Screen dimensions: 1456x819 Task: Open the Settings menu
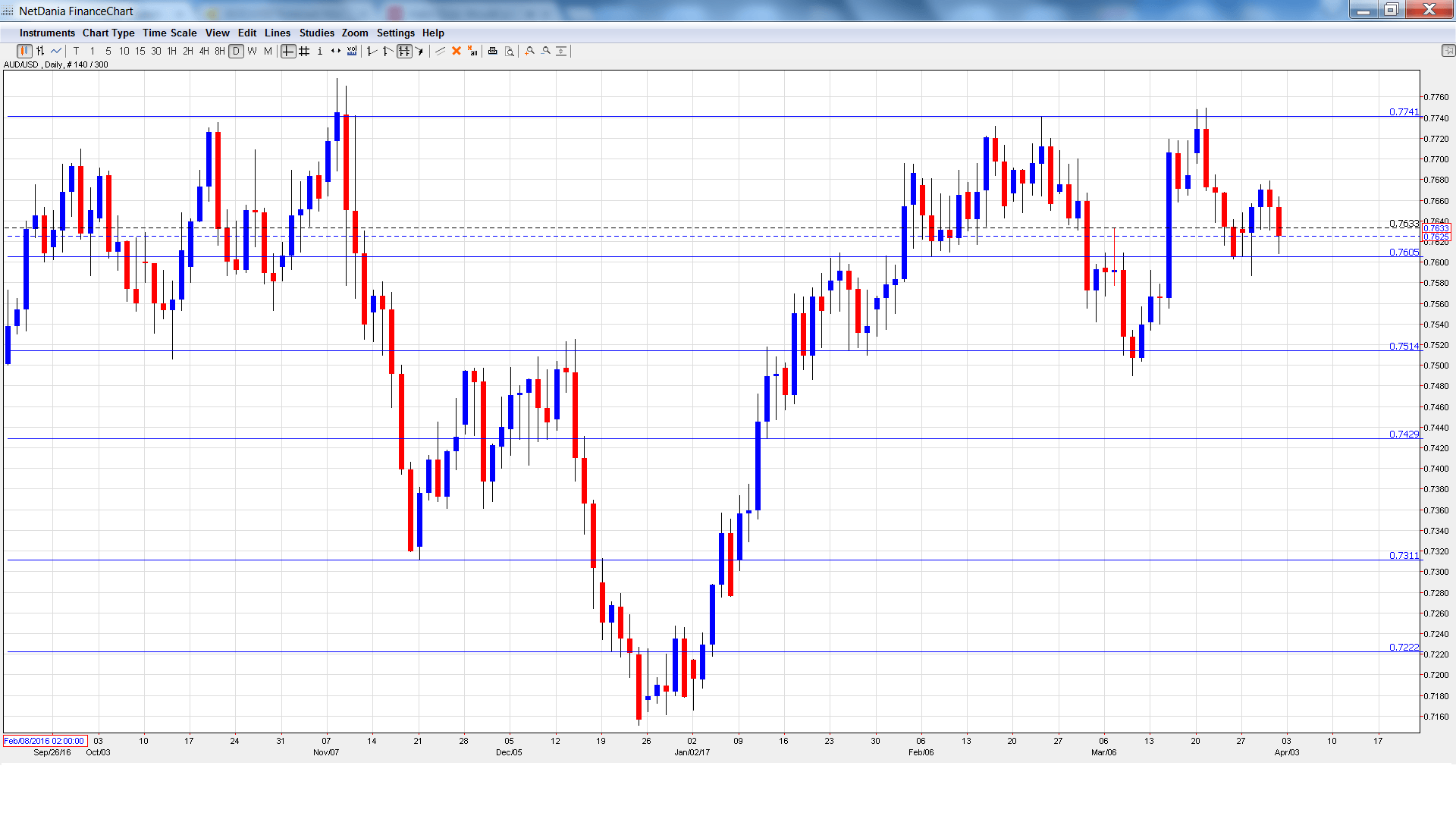point(395,33)
